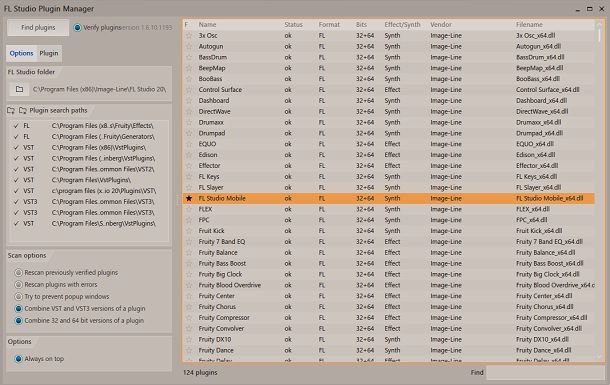Select the Fruity DX10 plugin row

pyautogui.click(x=388, y=340)
